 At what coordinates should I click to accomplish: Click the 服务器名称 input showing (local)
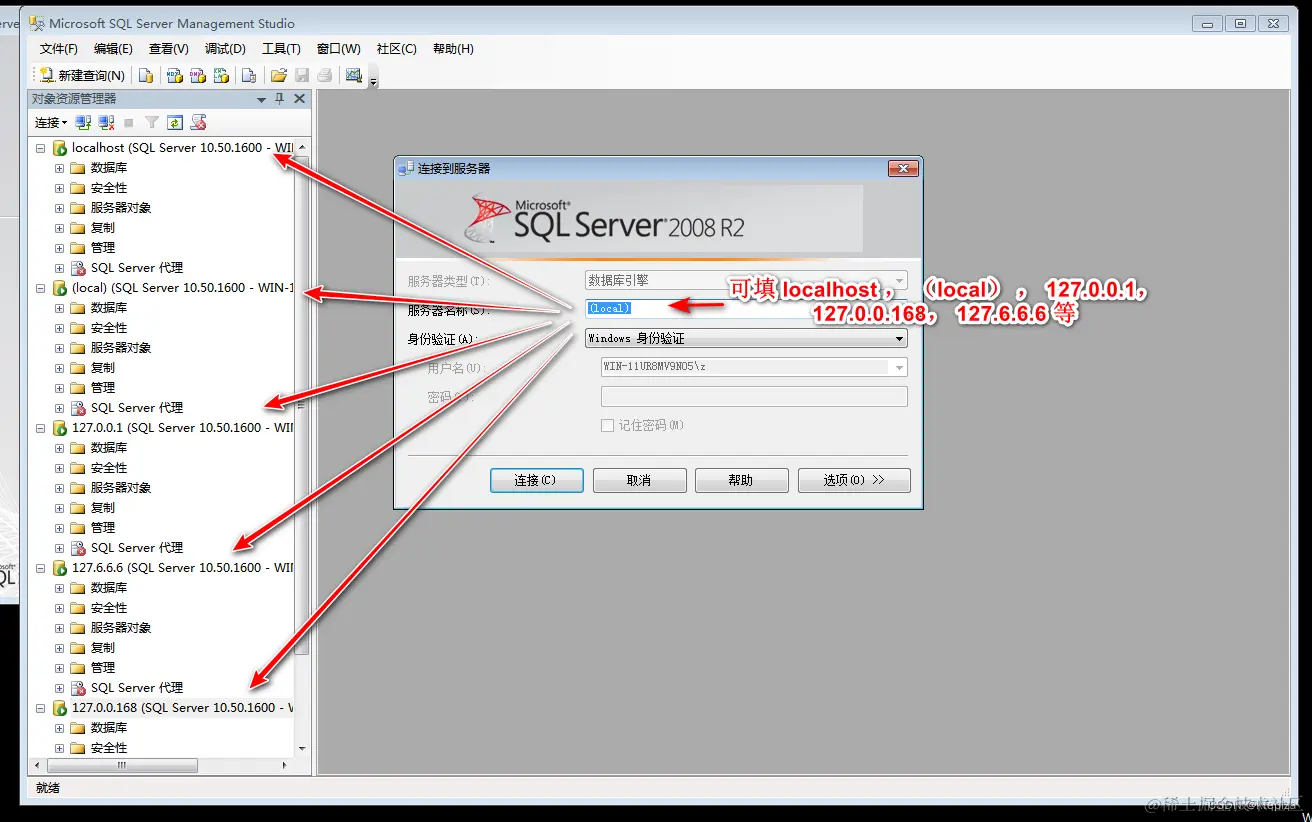point(746,308)
